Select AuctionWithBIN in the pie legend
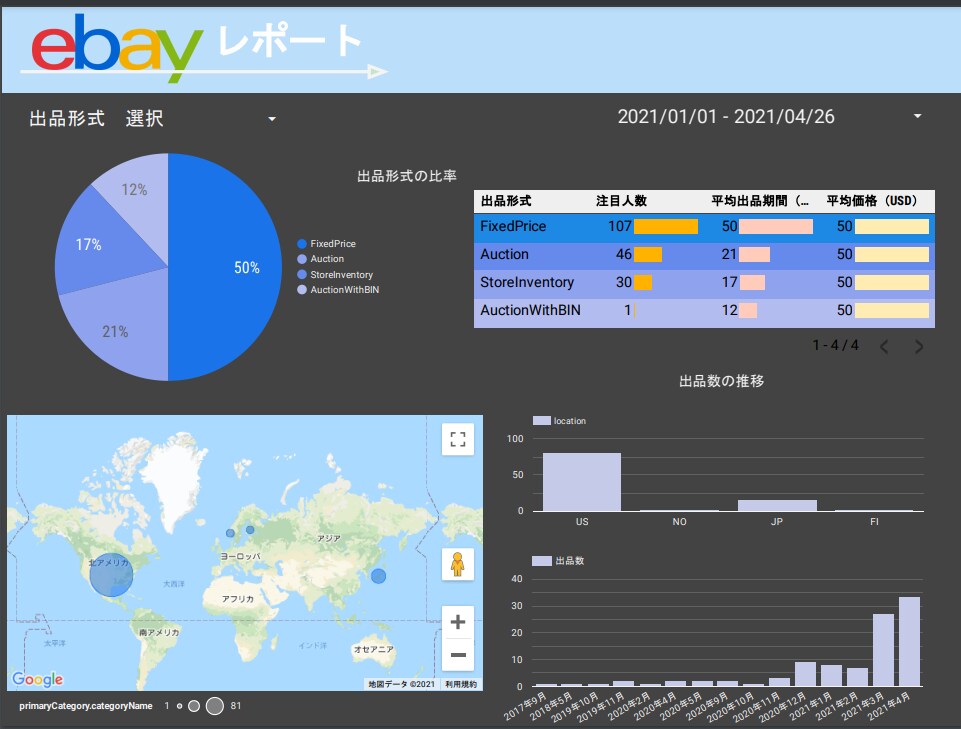The image size is (961, 729). click(338, 289)
